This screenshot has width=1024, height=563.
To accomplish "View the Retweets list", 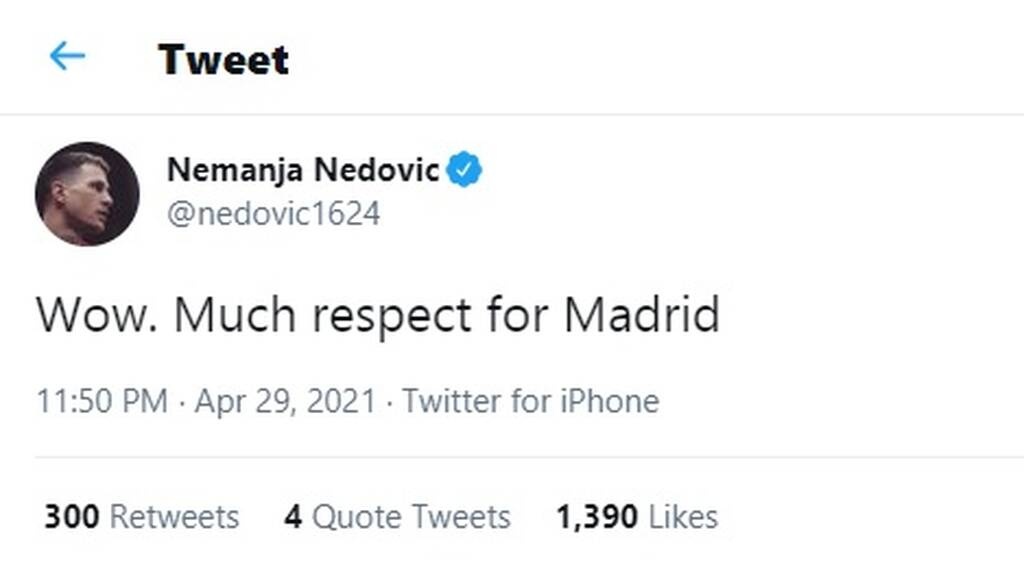I will pos(174,517).
